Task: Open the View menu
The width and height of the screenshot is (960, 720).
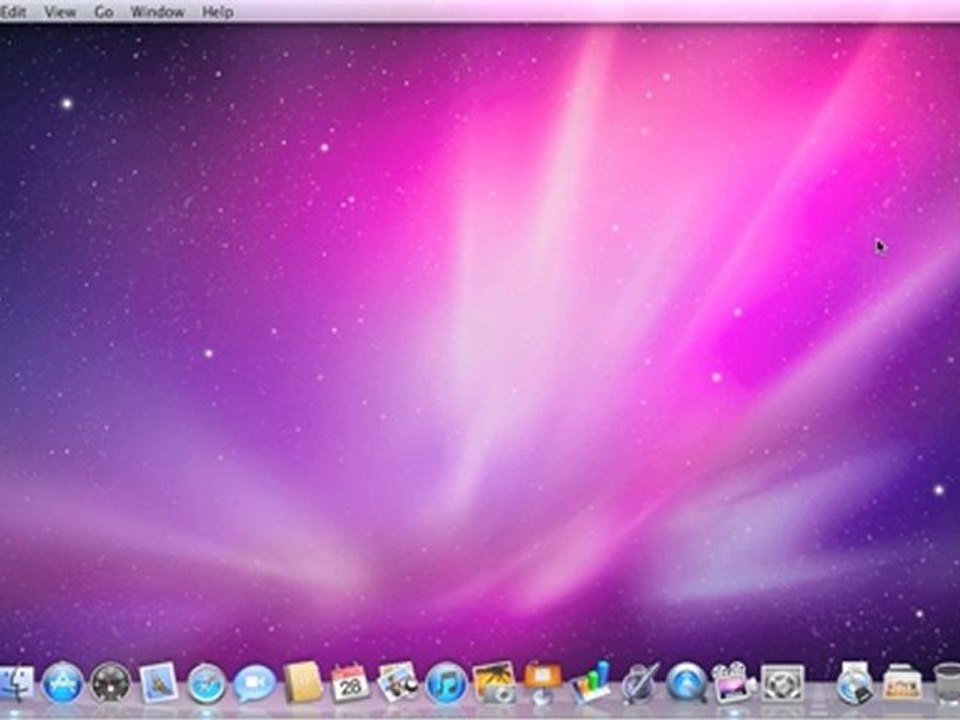Action: click(x=60, y=12)
